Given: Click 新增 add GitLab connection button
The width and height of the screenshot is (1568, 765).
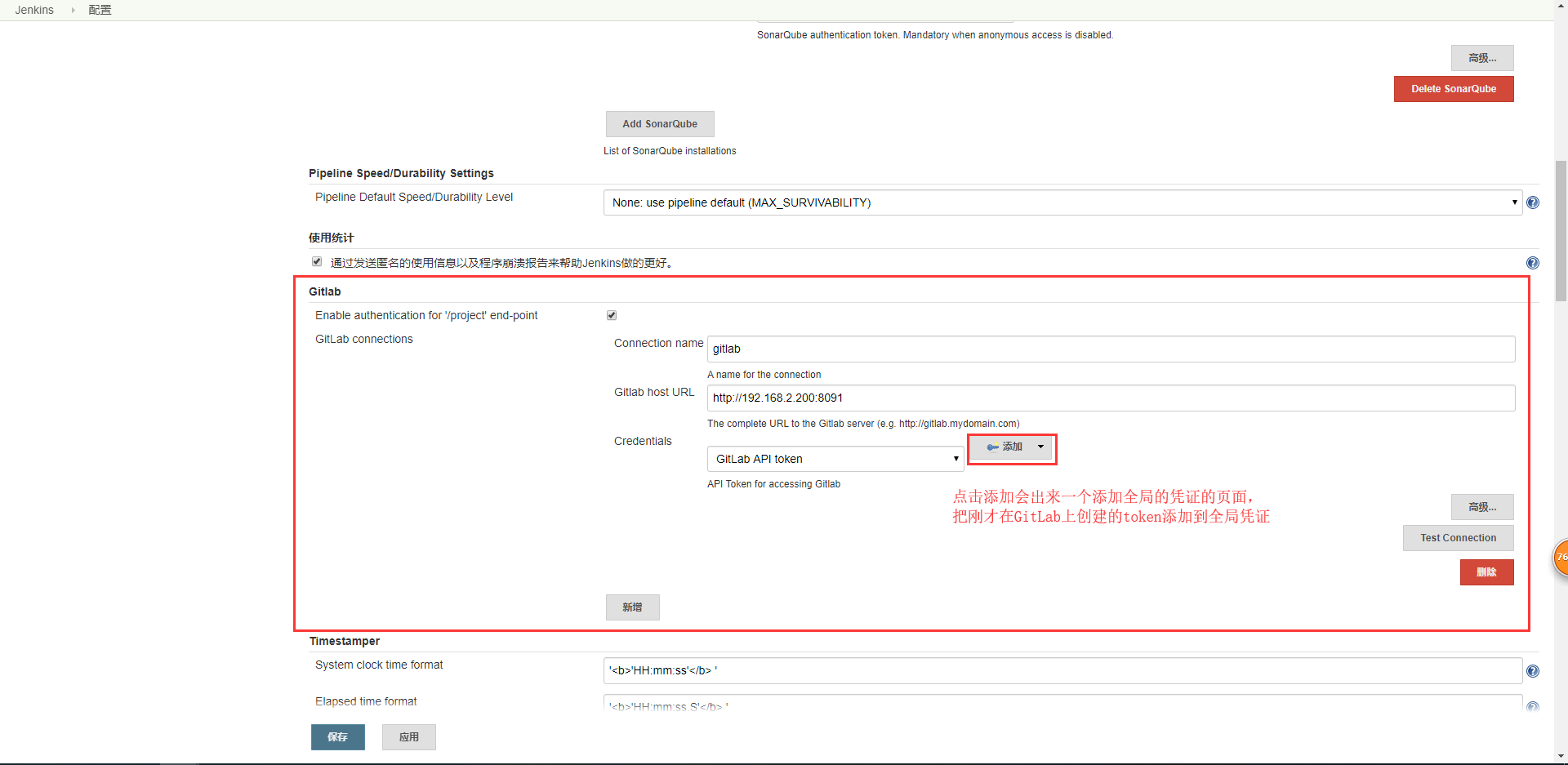Looking at the screenshot, I should pos(632,607).
